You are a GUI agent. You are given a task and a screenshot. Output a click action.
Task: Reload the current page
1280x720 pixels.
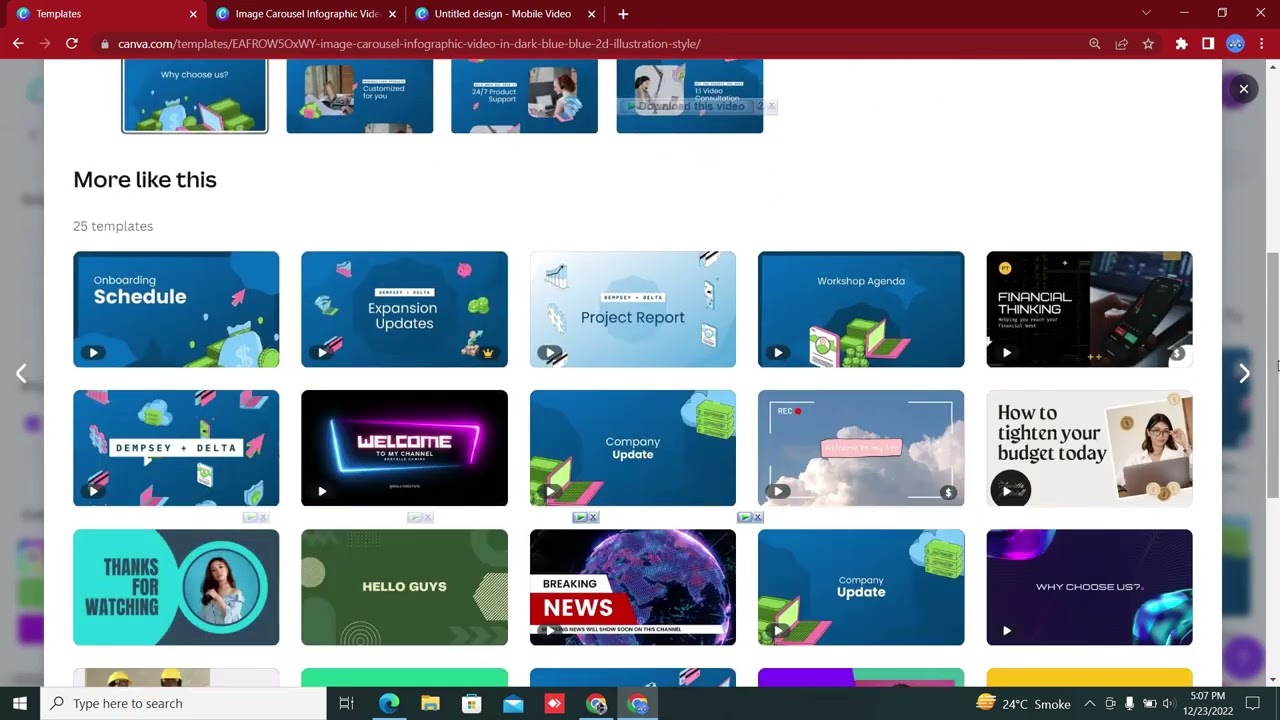click(x=72, y=44)
